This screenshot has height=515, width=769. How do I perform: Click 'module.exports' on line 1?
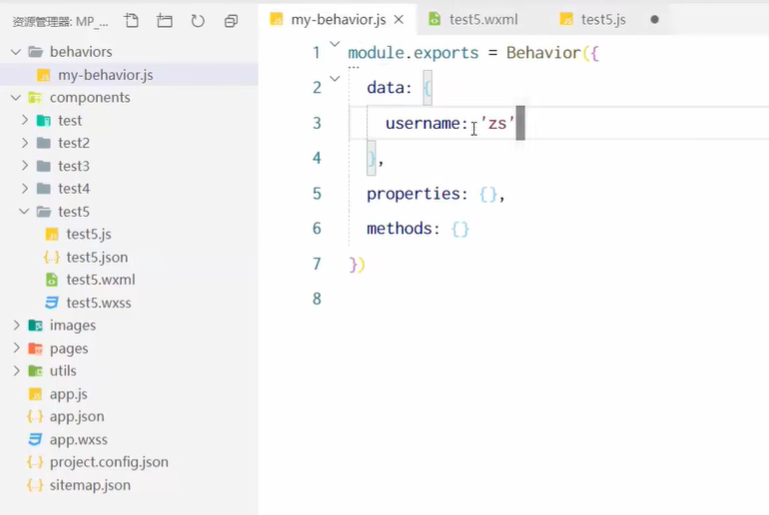[413, 53]
